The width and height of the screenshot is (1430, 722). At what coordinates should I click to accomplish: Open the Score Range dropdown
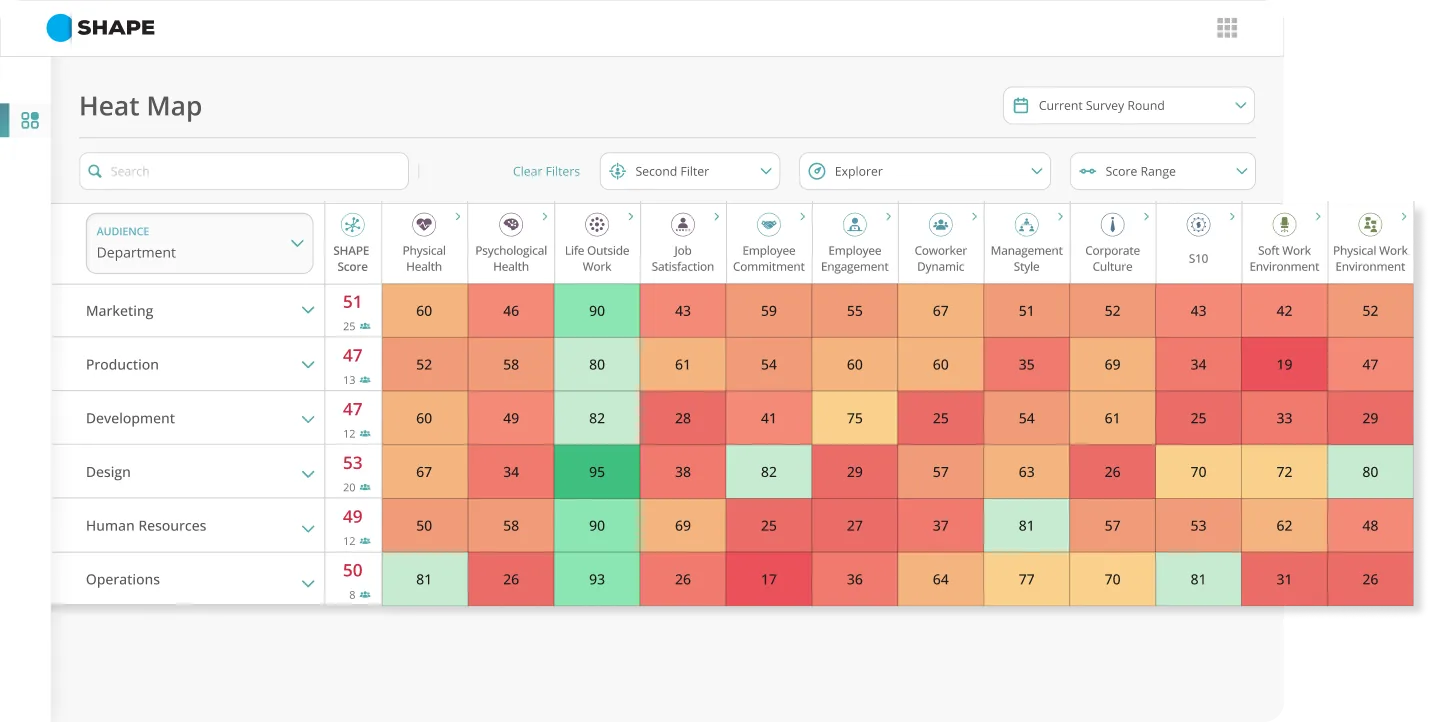[1162, 171]
